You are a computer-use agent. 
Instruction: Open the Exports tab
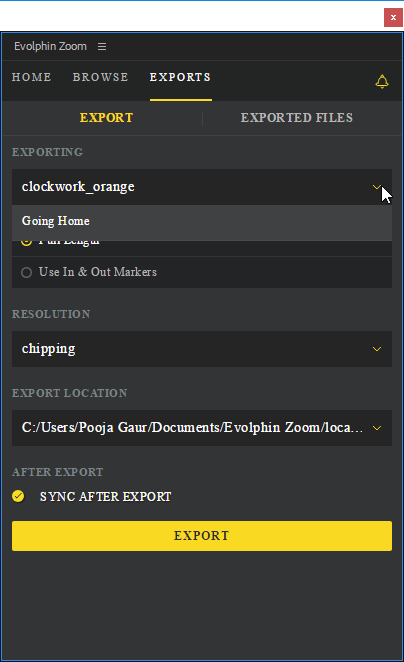180,77
